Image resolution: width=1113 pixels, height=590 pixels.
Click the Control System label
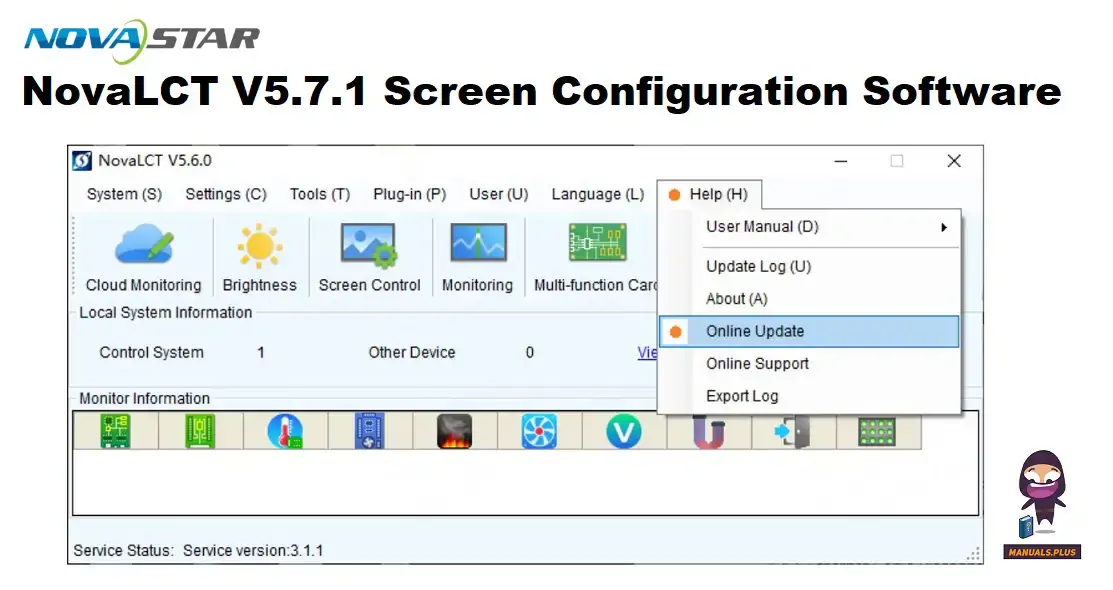[151, 352]
